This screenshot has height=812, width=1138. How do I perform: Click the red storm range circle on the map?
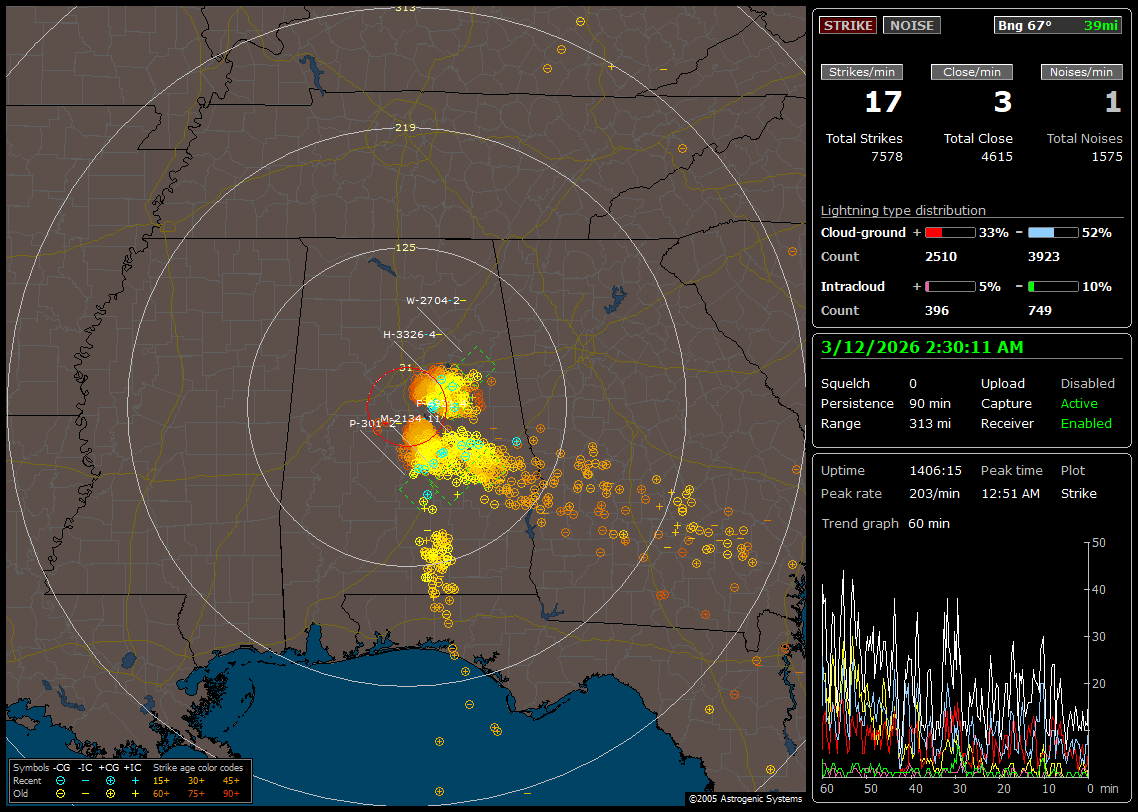[x=369, y=410]
